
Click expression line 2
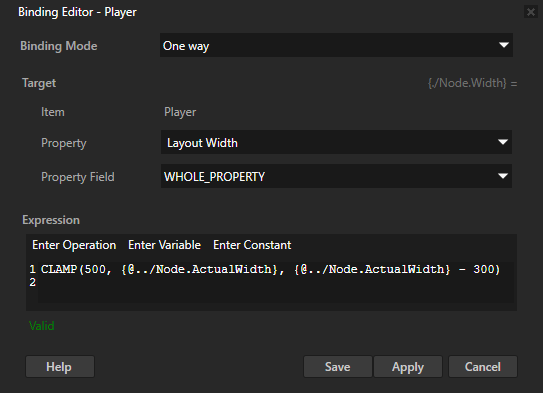[275, 283]
